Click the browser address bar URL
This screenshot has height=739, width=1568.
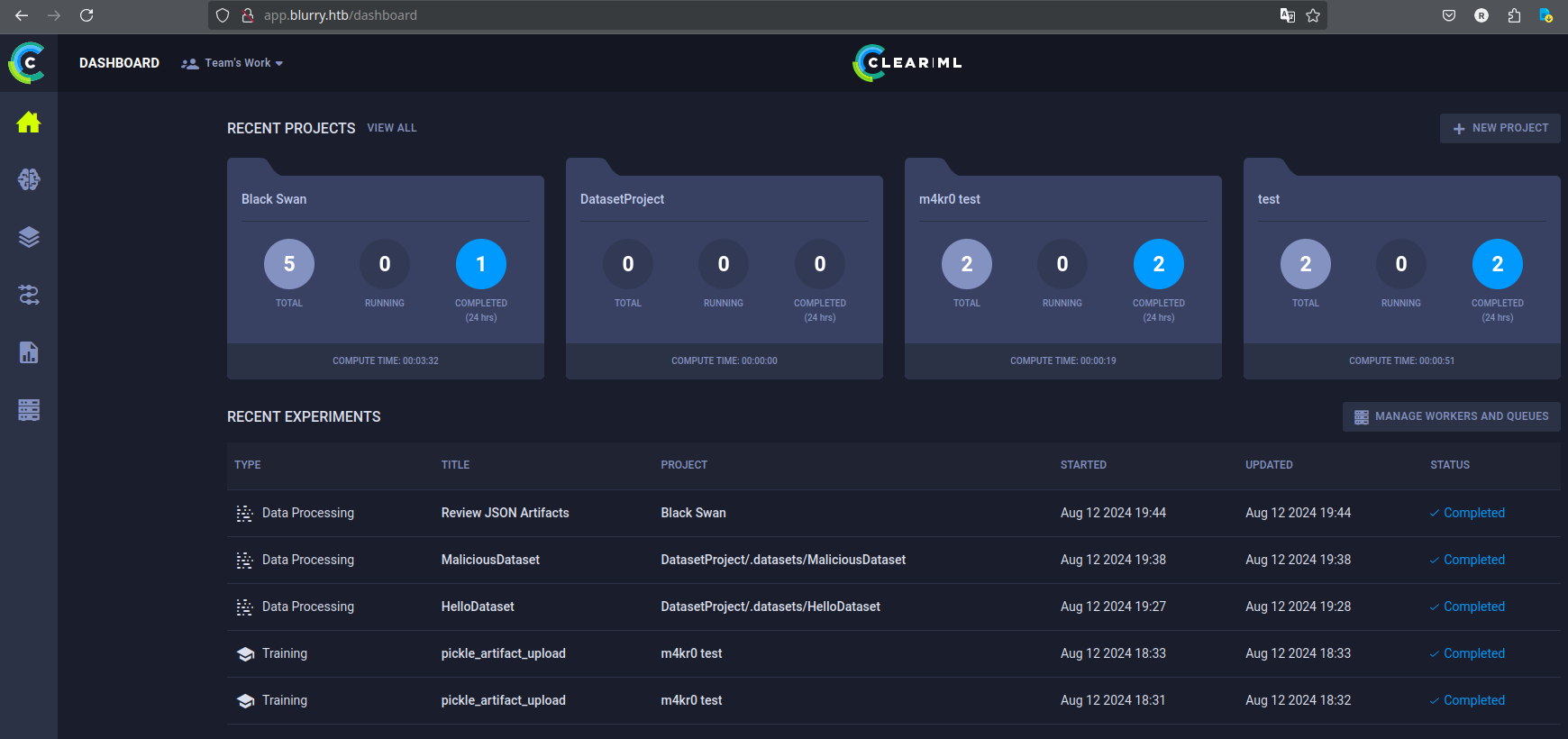341,15
